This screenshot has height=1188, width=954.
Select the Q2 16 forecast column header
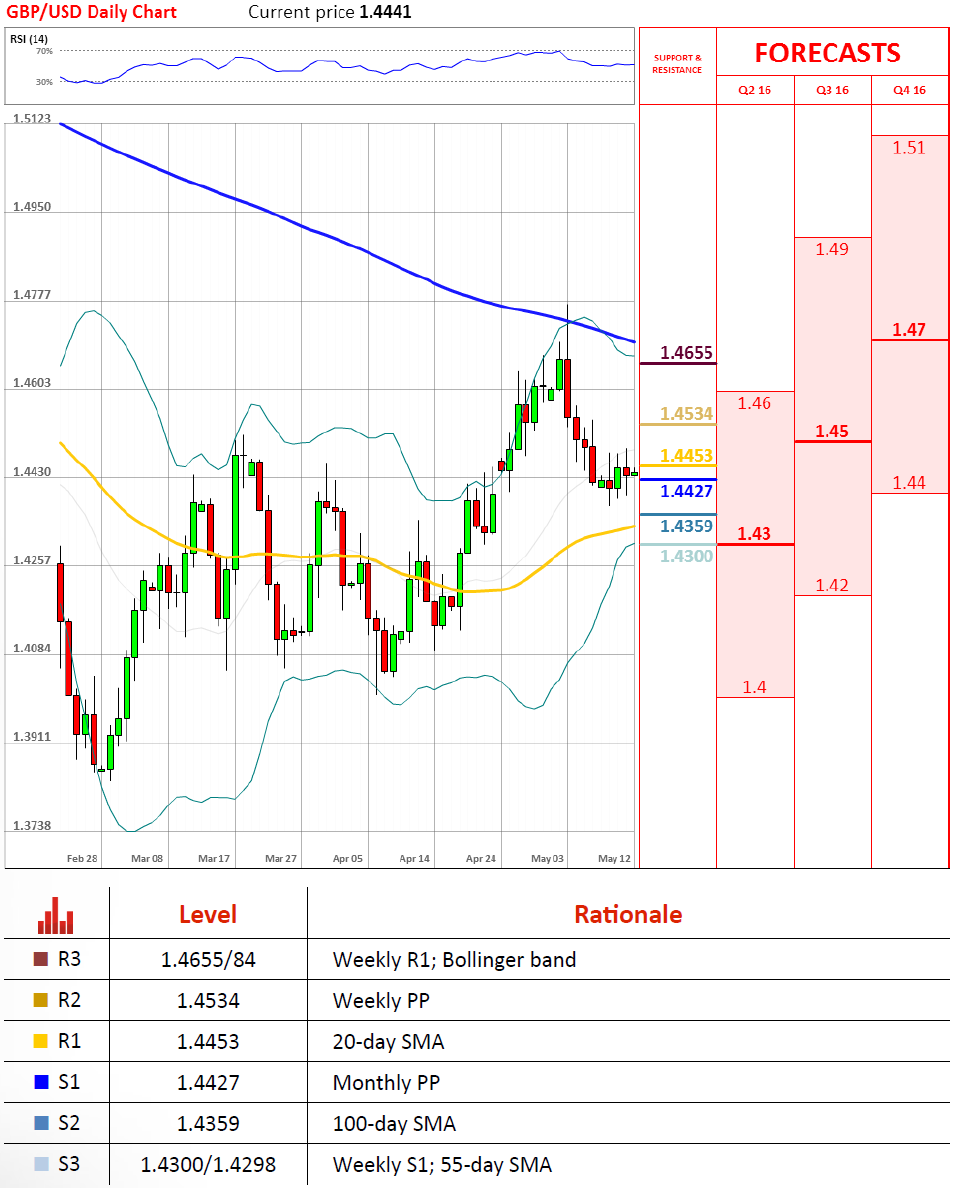[755, 90]
